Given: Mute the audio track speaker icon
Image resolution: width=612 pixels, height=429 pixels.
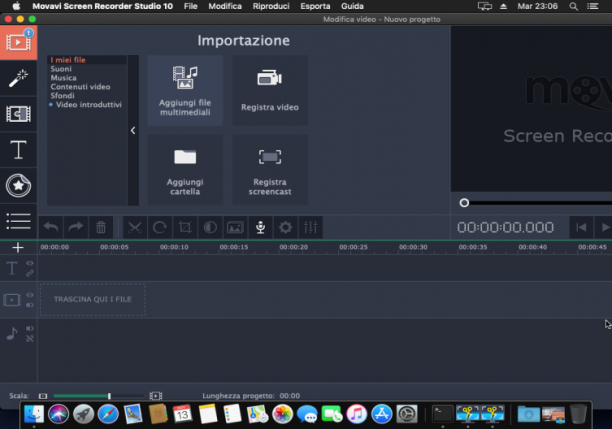Looking at the screenshot, I should coord(30,329).
